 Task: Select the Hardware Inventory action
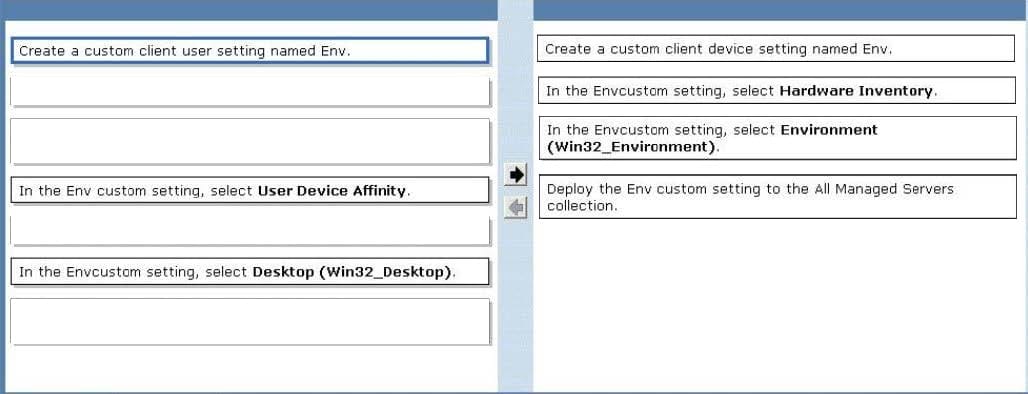777,90
